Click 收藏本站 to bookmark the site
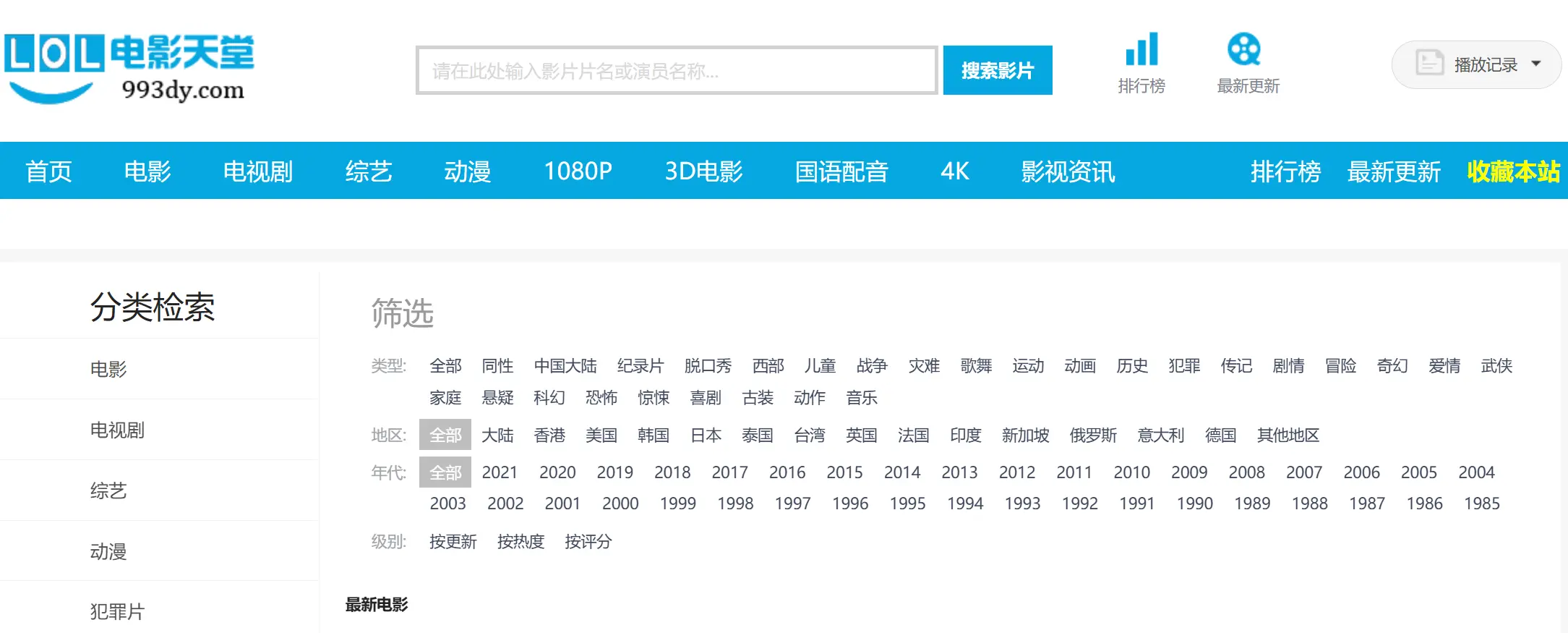Screen dimensions: 1568x633 point(1513,171)
